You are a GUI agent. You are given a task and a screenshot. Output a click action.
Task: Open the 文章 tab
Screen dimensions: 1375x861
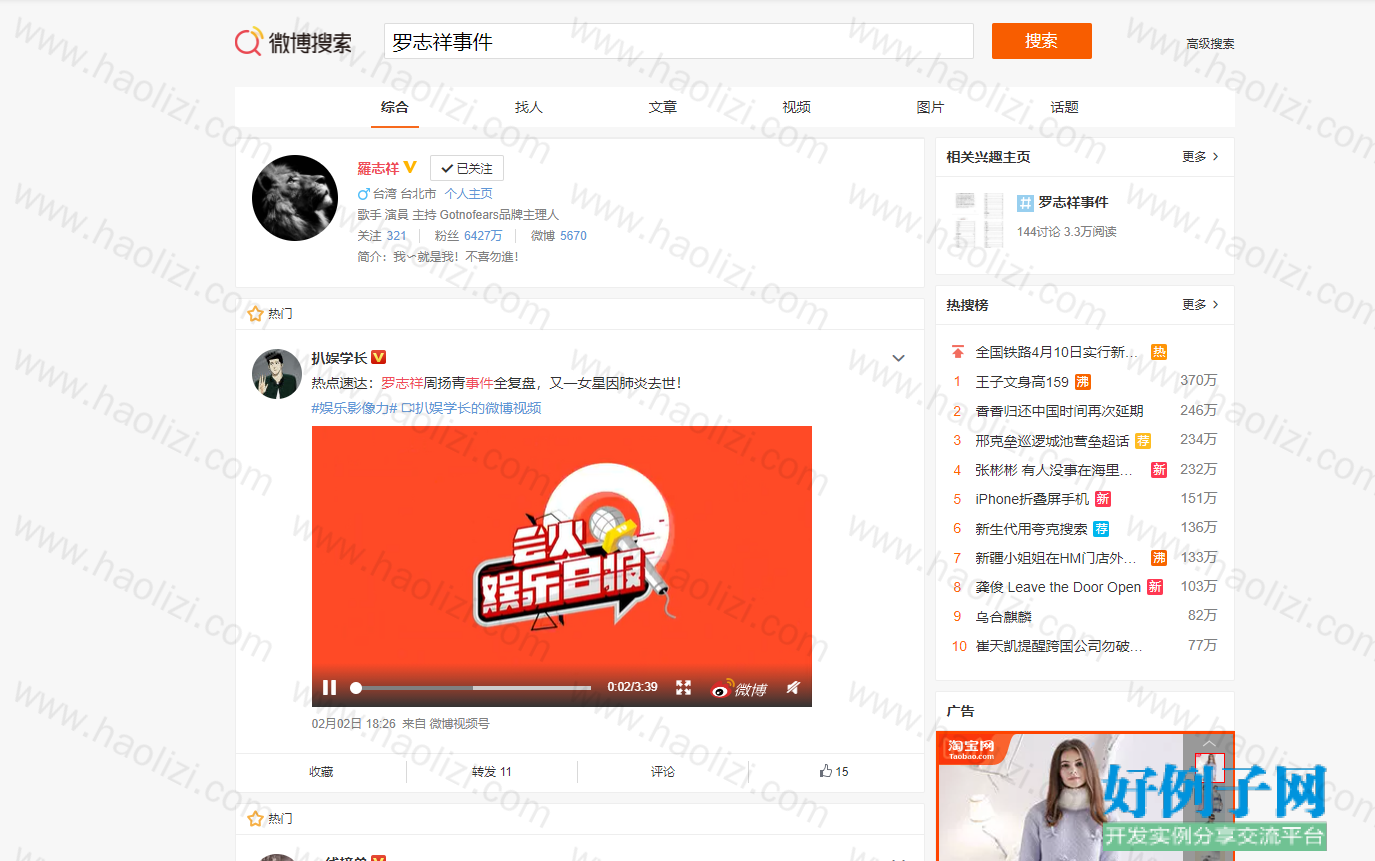[663, 107]
